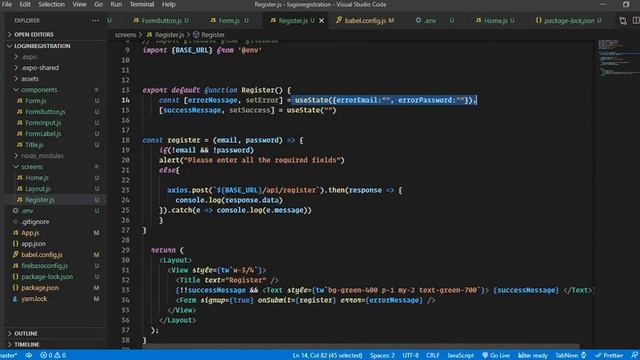Open the Edit menu

(x=25, y=4)
